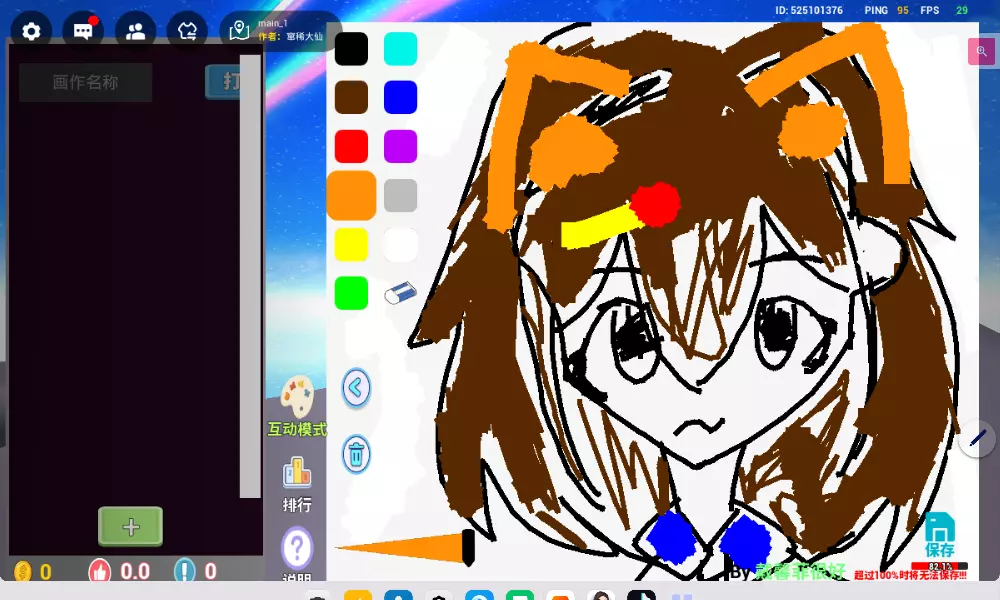1000x600 pixels.
Task: Pick the gray color swatch
Action: click(x=401, y=195)
